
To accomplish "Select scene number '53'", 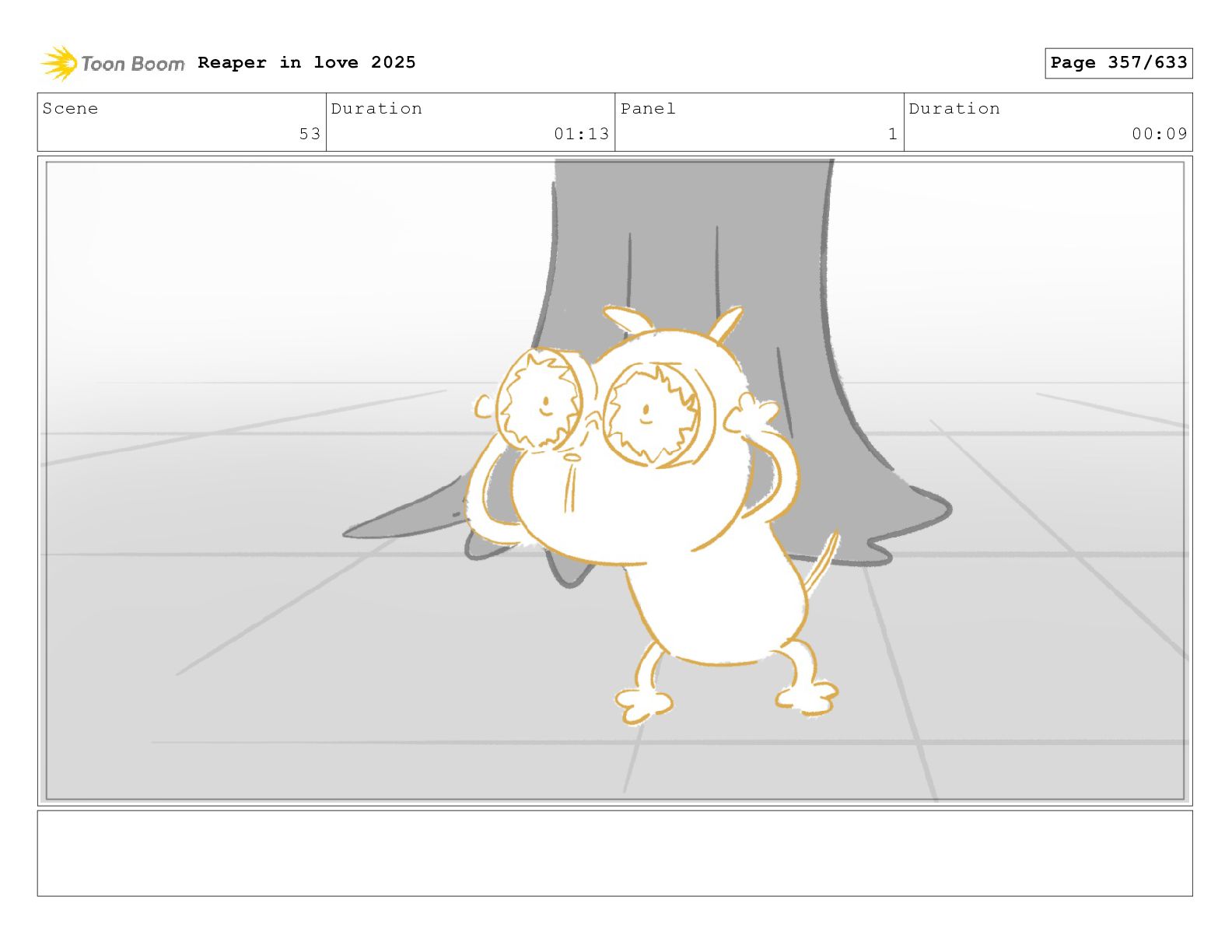I will pyautogui.click(x=310, y=134).
